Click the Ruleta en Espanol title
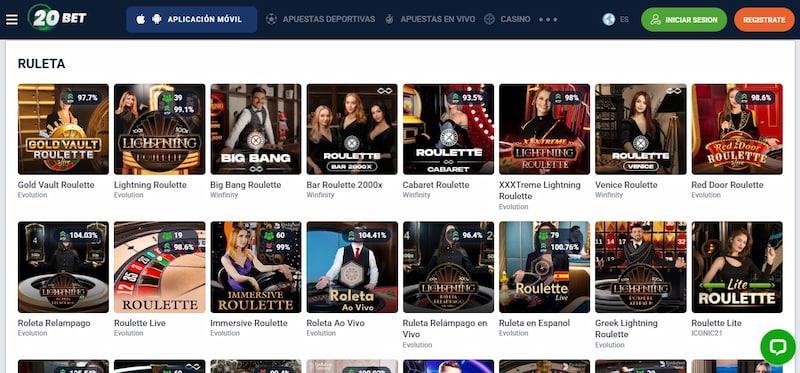 (535, 323)
